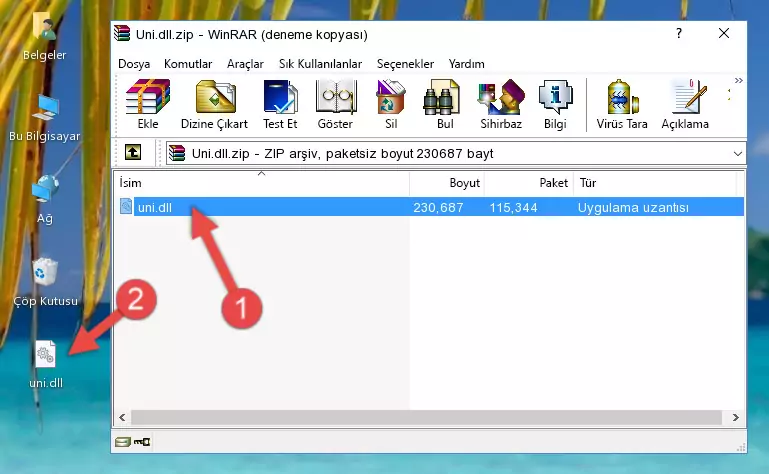
Task: Click the drive icon in status bar
Action: click(x=123, y=442)
